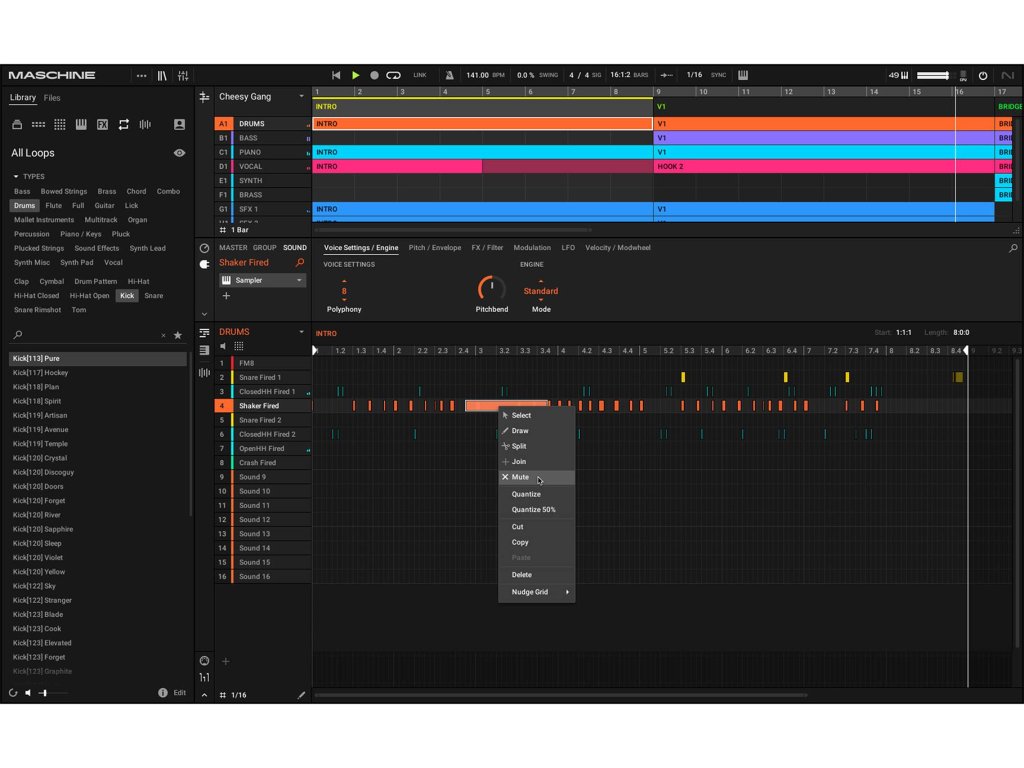This screenshot has height=768, width=1024.
Task: Select the Sounds grid icon in library
Action: pyautogui.click(x=59, y=124)
